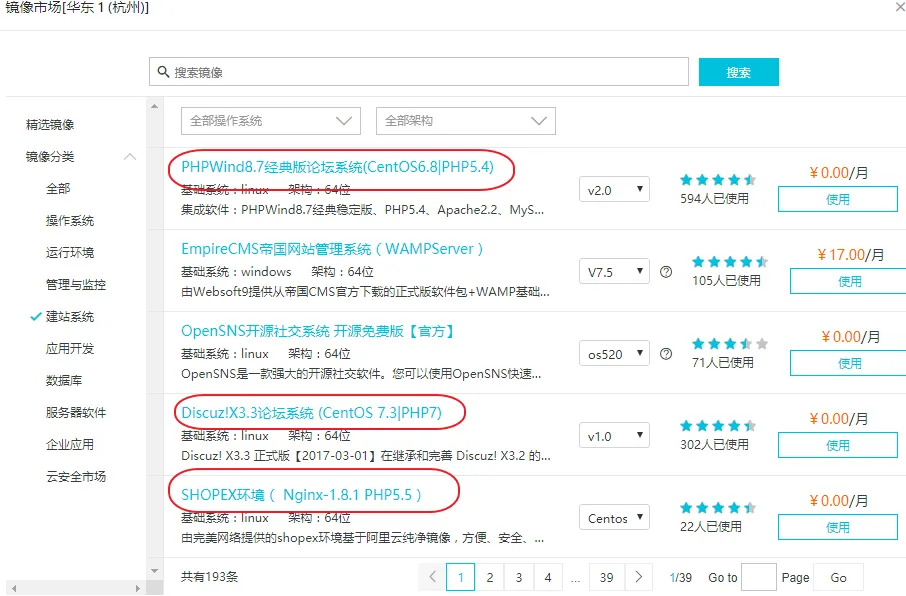Use Discuz!X3.3 image via 使用 button
Image resolution: width=906 pixels, height=596 pixels.
pyautogui.click(x=838, y=446)
